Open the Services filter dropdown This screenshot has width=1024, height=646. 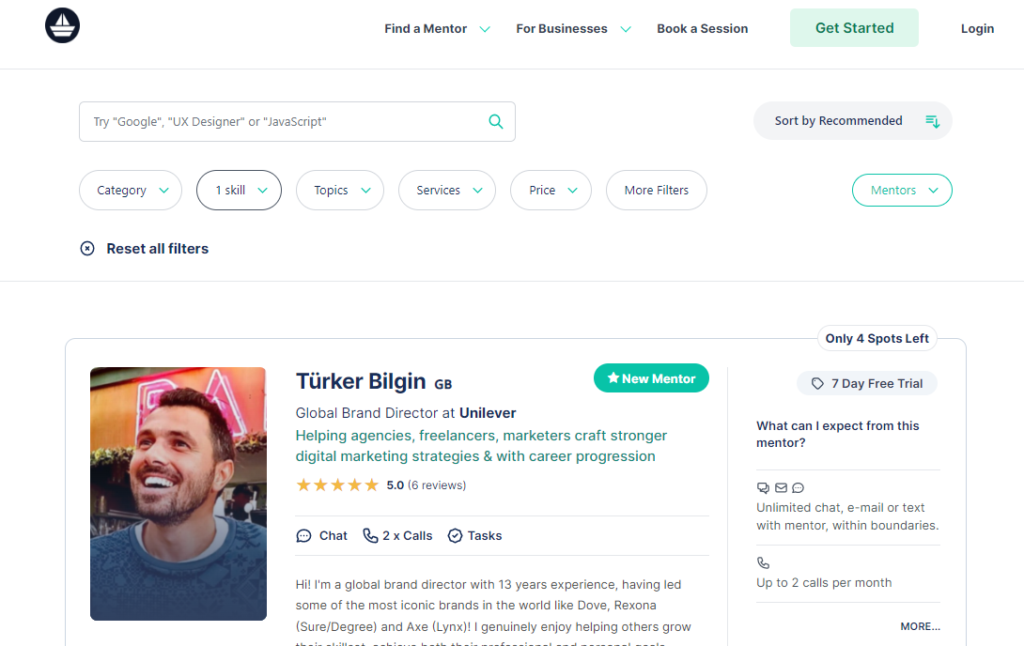[446, 190]
